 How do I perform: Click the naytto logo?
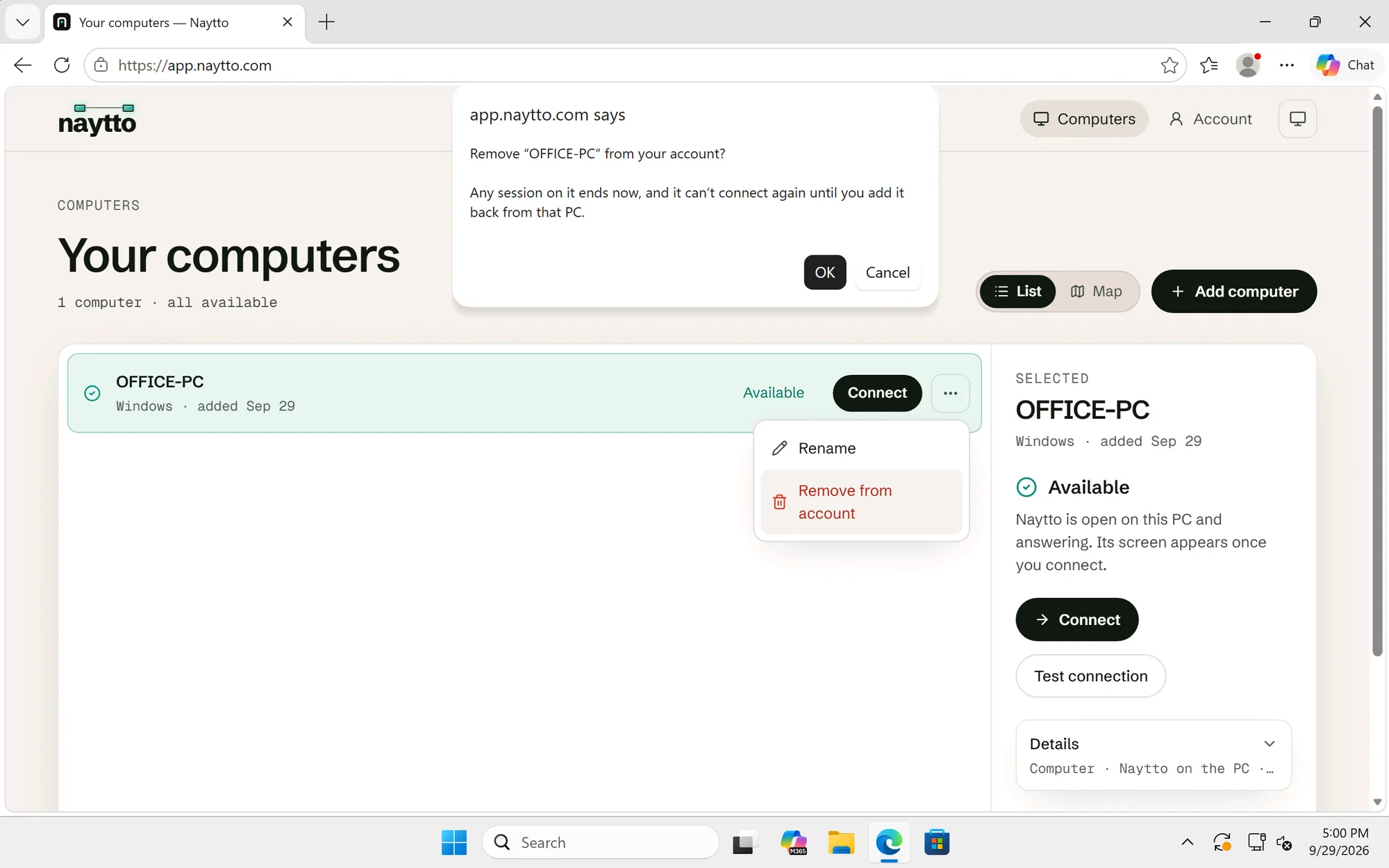(x=97, y=119)
